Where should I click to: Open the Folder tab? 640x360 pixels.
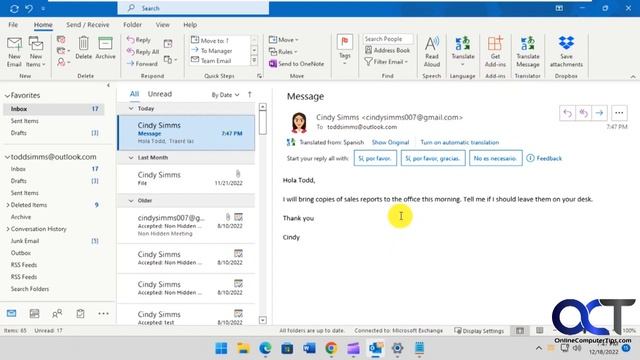pyautogui.click(x=132, y=24)
